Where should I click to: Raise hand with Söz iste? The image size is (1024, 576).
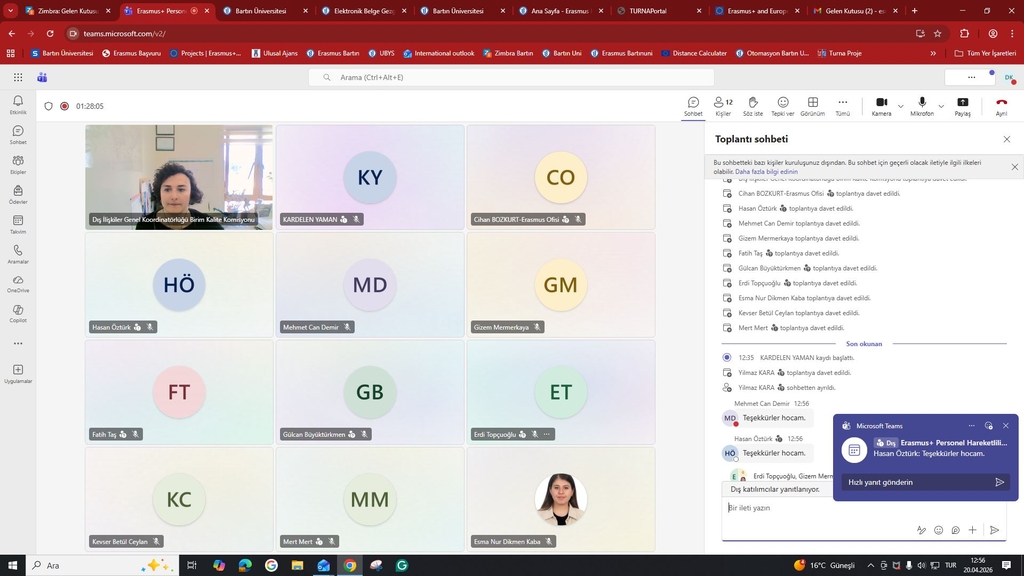tap(752, 105)
